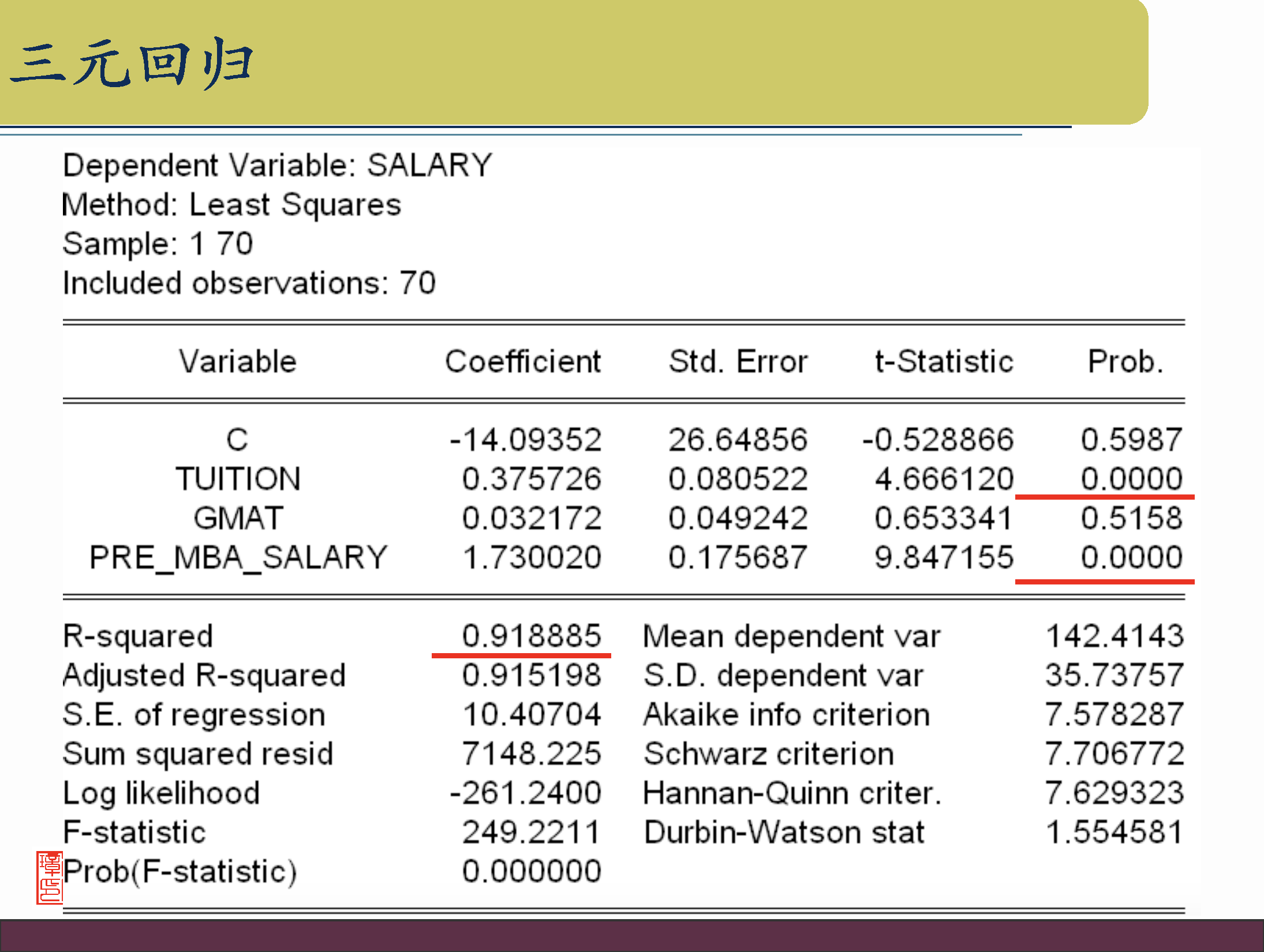Click the t-Statistic column header
The image size is (1264, 952).
[x=944, y=362]
